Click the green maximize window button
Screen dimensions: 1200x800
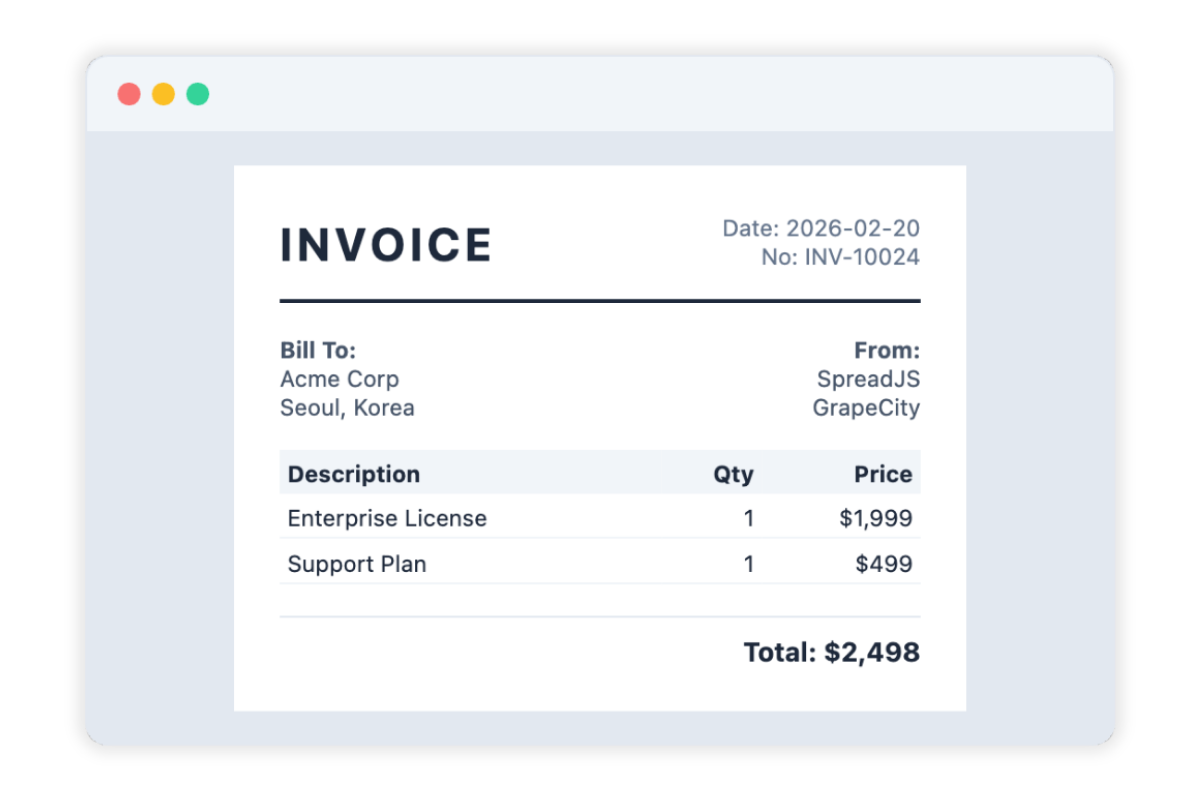coord(198,94)
